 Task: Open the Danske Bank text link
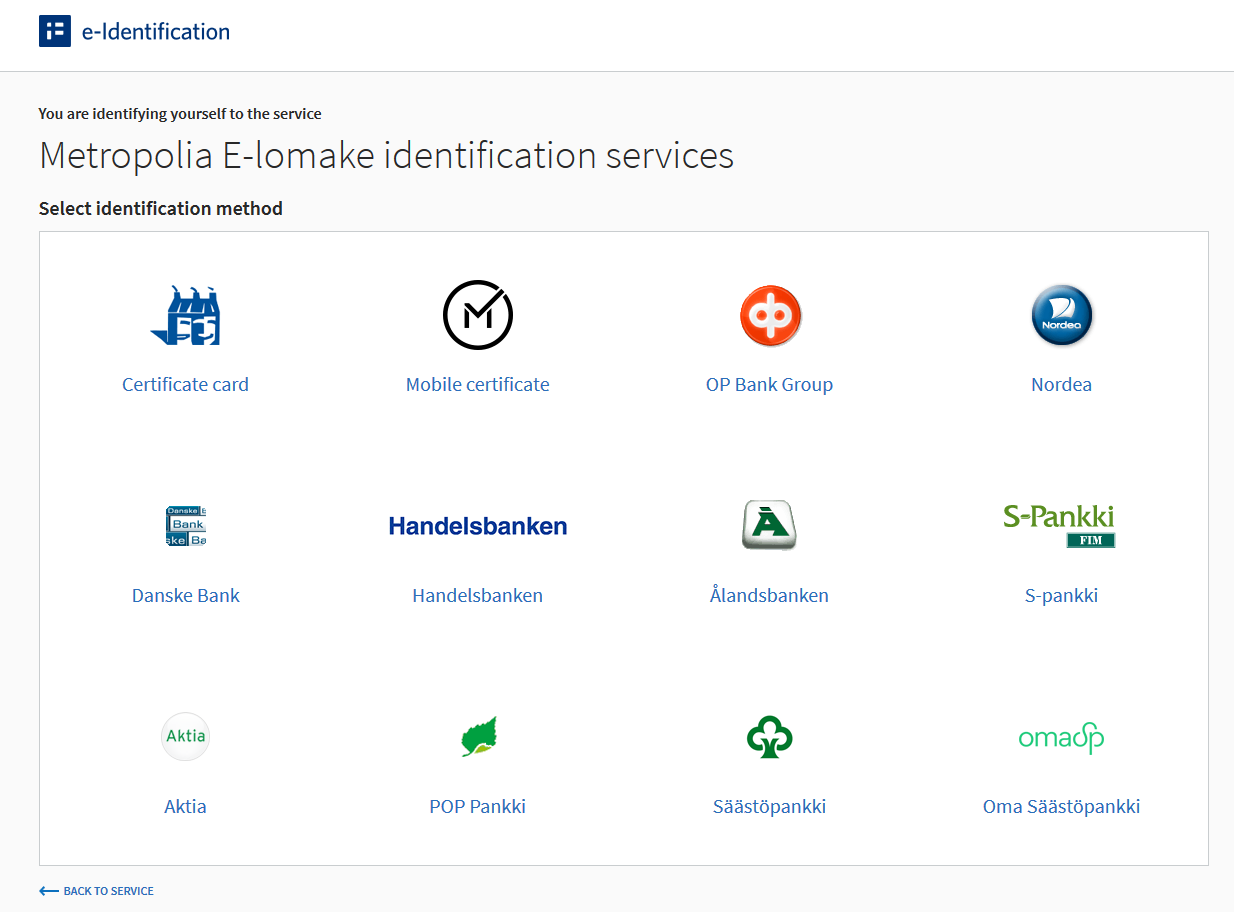[x=186, y=596]
